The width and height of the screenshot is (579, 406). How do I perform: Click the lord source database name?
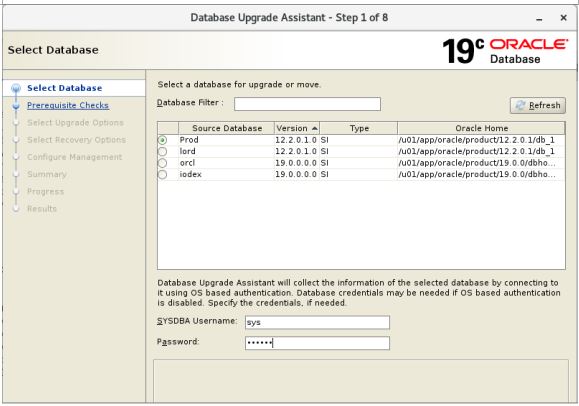(x=188, y=151)
